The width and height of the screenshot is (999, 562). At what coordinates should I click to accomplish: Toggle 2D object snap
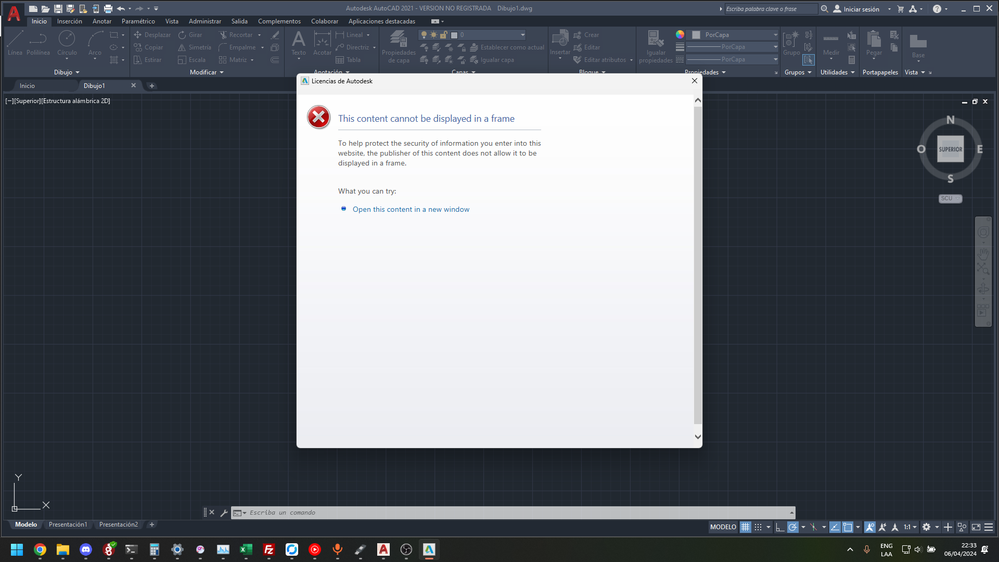tap(847, 527)
